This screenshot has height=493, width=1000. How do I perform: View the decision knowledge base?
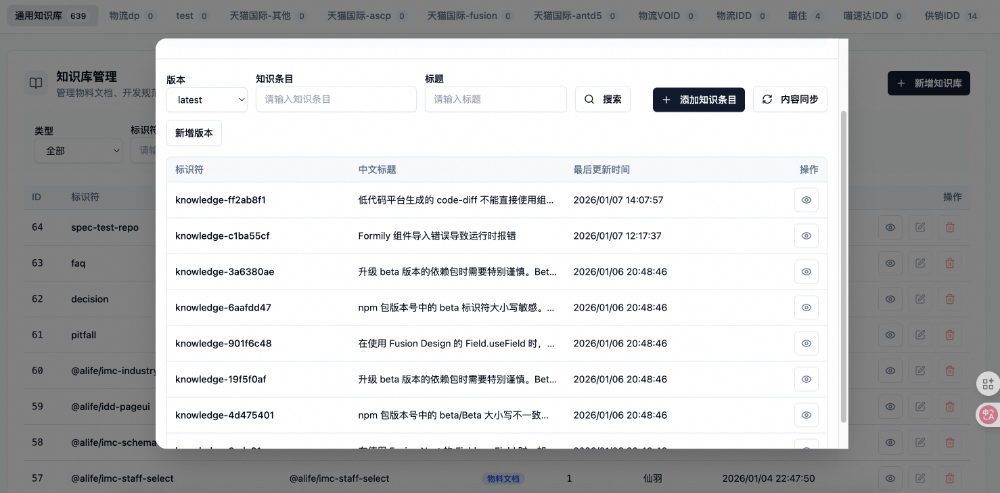890,298
